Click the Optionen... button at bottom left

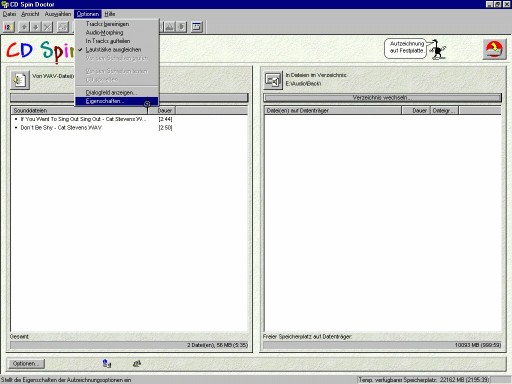point(26,364)
